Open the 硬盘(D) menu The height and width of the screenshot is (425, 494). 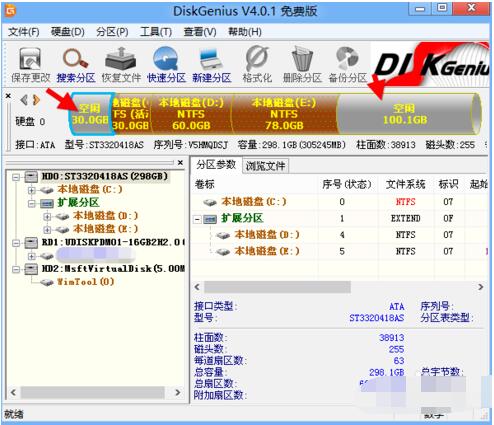[x=68, y=32]
